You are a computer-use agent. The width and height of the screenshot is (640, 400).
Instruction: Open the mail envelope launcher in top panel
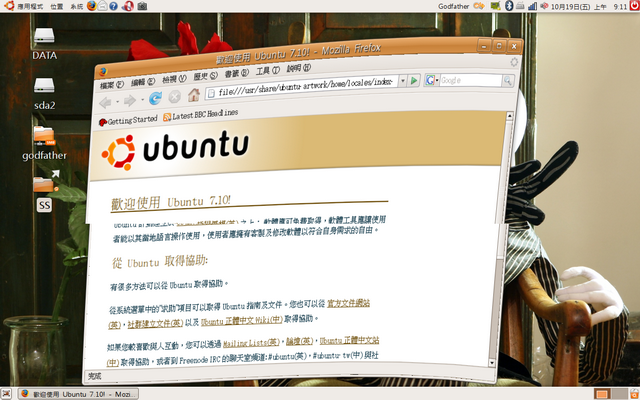pyautogui.click(x=102, y=6)
